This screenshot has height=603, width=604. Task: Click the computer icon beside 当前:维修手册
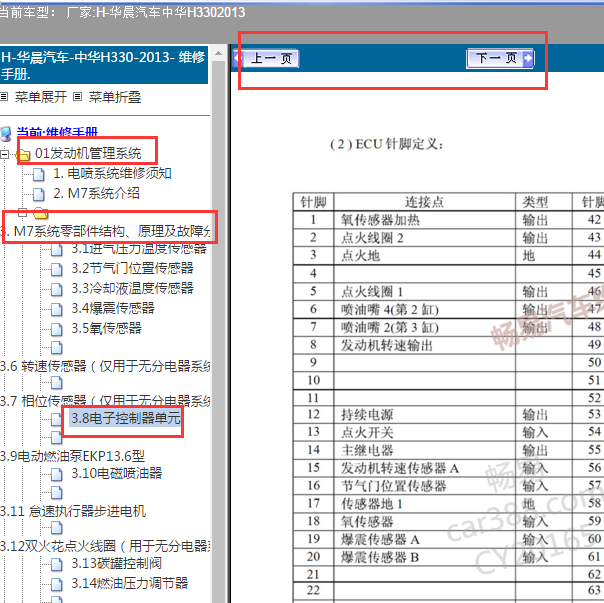7,133
